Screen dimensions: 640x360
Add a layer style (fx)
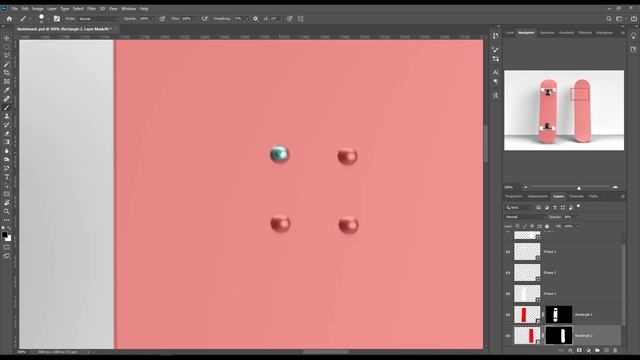pos(570,350)
